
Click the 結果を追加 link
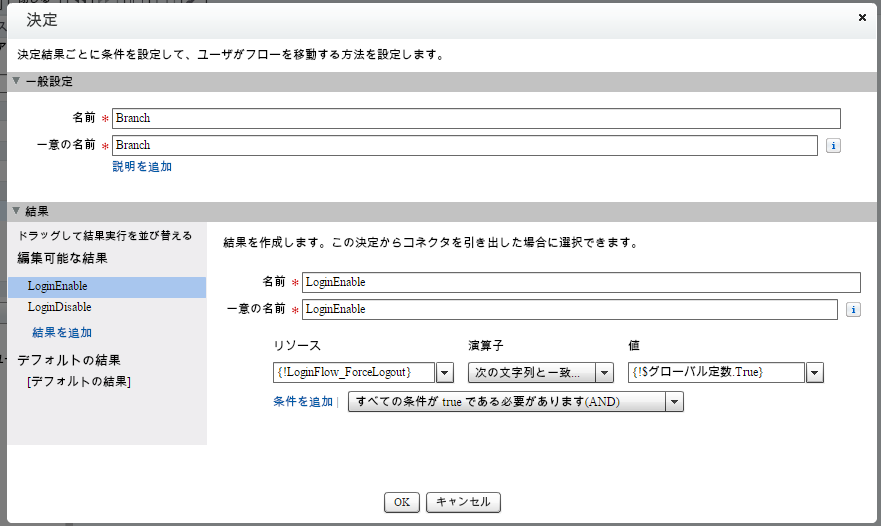(62, 333)
